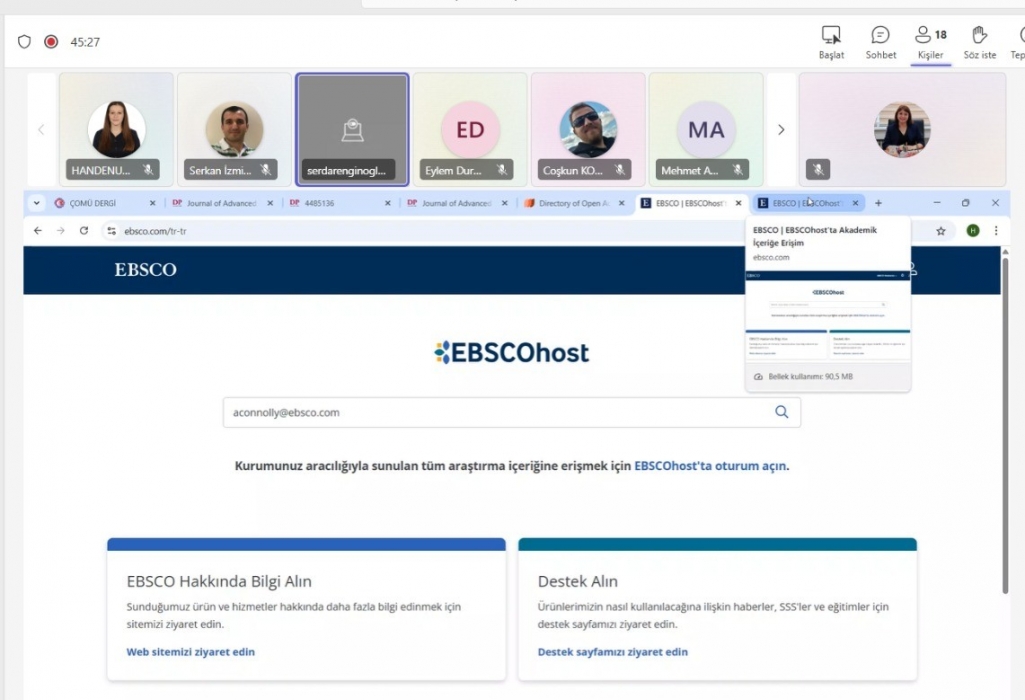Open the Başlat share screen control
The image size is (1025, 700).
click(832, 42)
